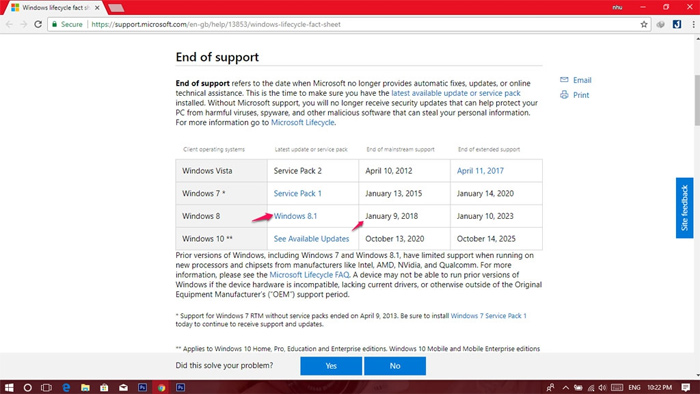Select the Windows lifecycle fact sheet tab
The width and height of the screenshot is (700, 394).
(x=55, y=8)
